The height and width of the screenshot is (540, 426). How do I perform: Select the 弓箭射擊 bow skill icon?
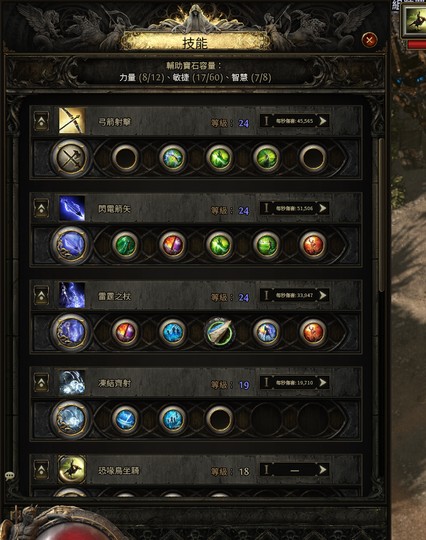pyautogui.click(x=72, y=121)
